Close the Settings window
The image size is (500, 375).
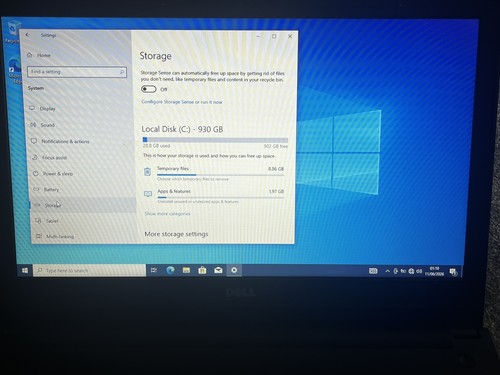tap(290, 36)
